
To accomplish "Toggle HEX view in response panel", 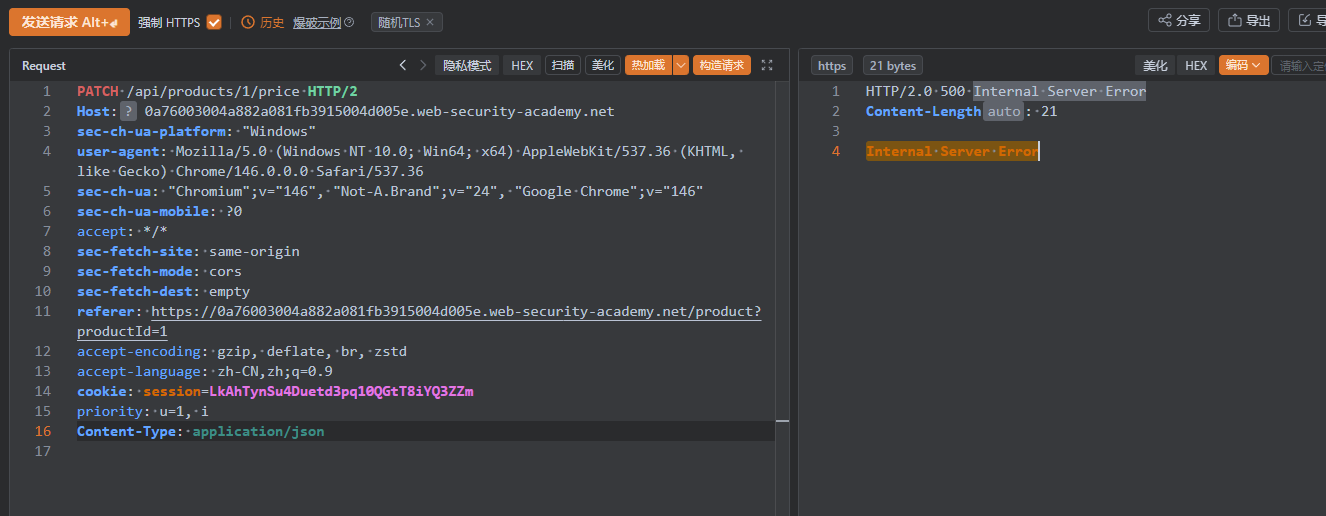I will tap(1196, 65).
